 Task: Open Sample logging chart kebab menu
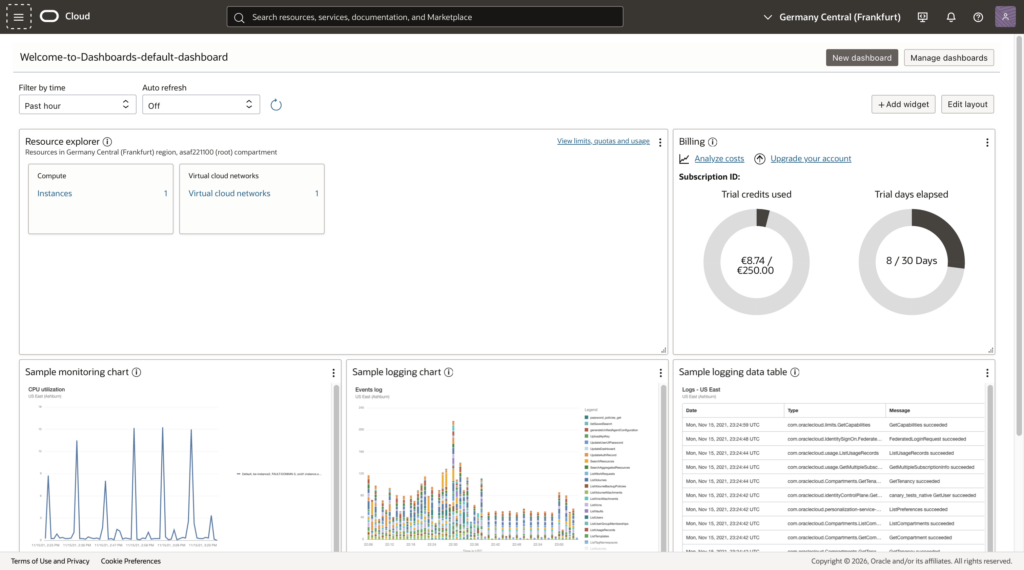[x=660, y=373]
